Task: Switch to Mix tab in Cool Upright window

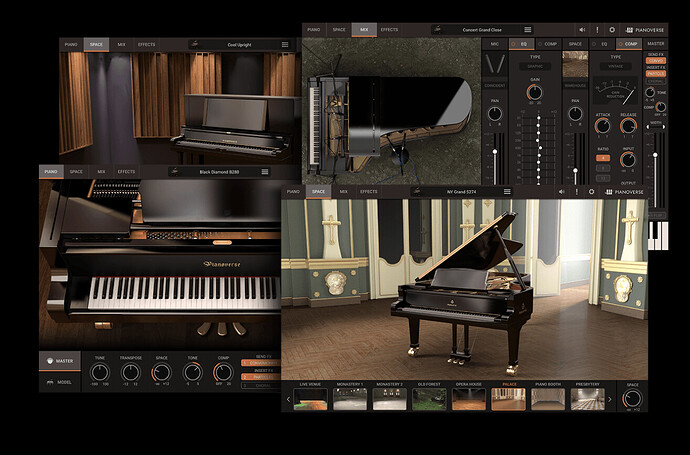Action: 121,44
